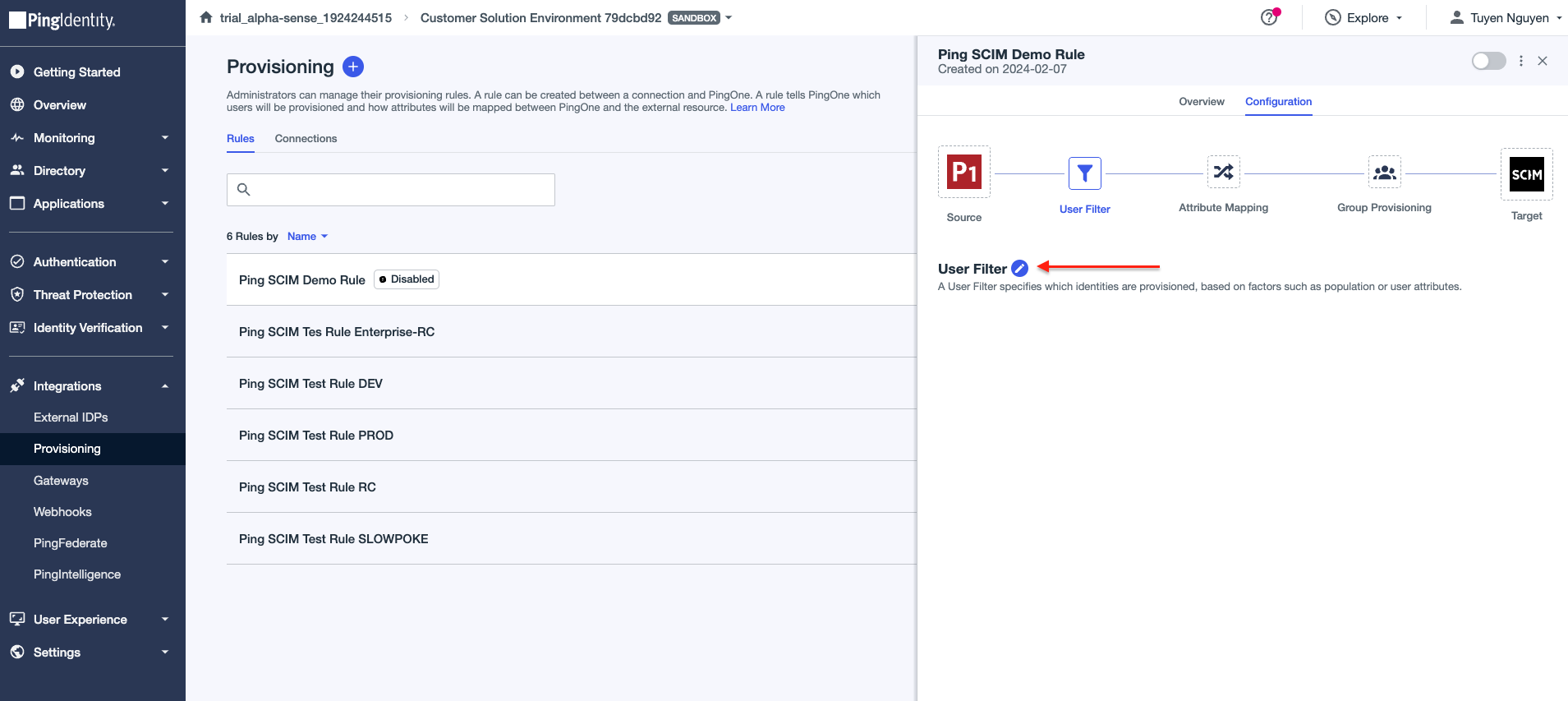Open the Explore dropdown menu

click(x=1399, y=18)
